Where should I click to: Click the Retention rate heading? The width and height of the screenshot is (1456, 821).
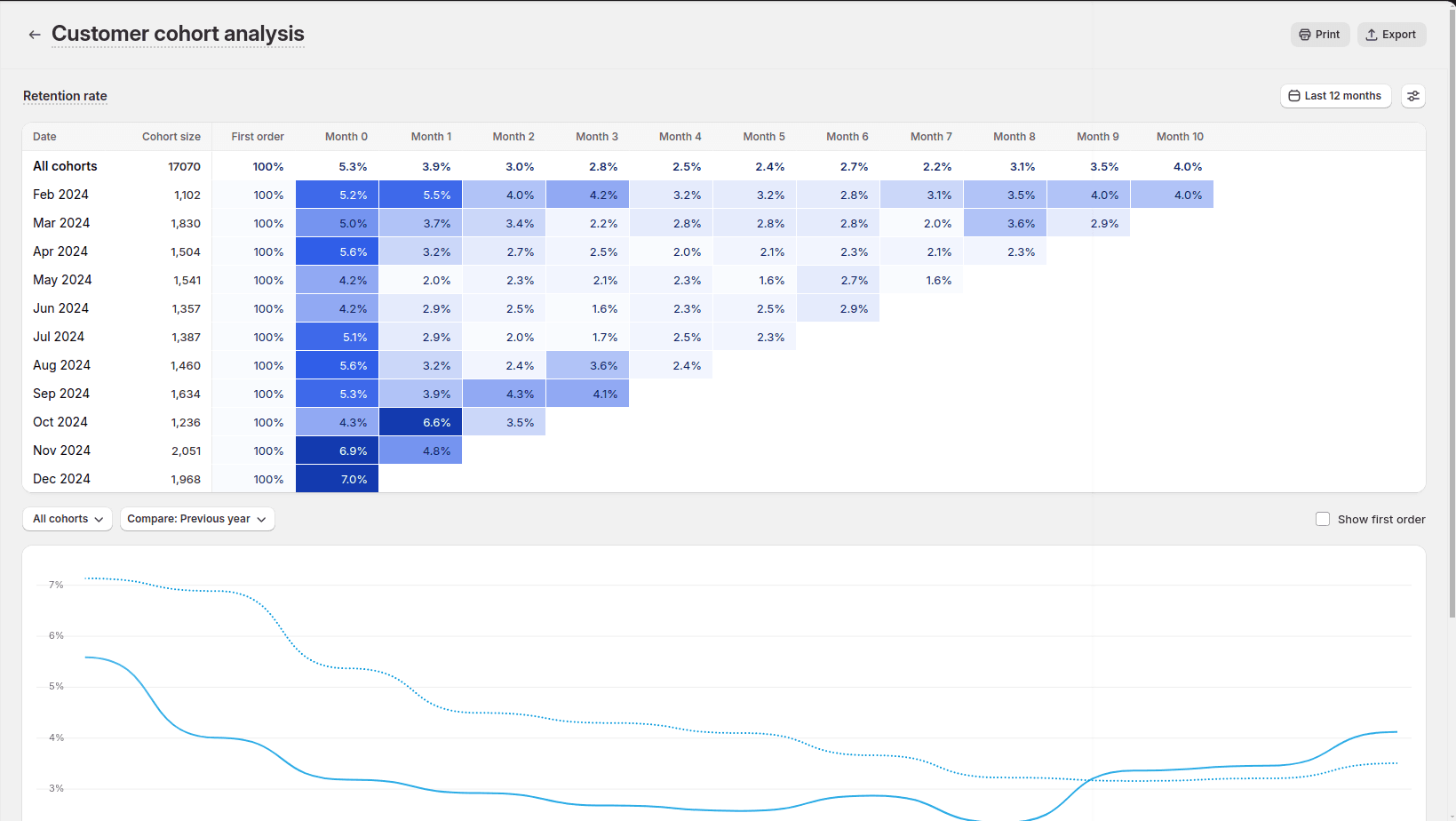[65, 96]
